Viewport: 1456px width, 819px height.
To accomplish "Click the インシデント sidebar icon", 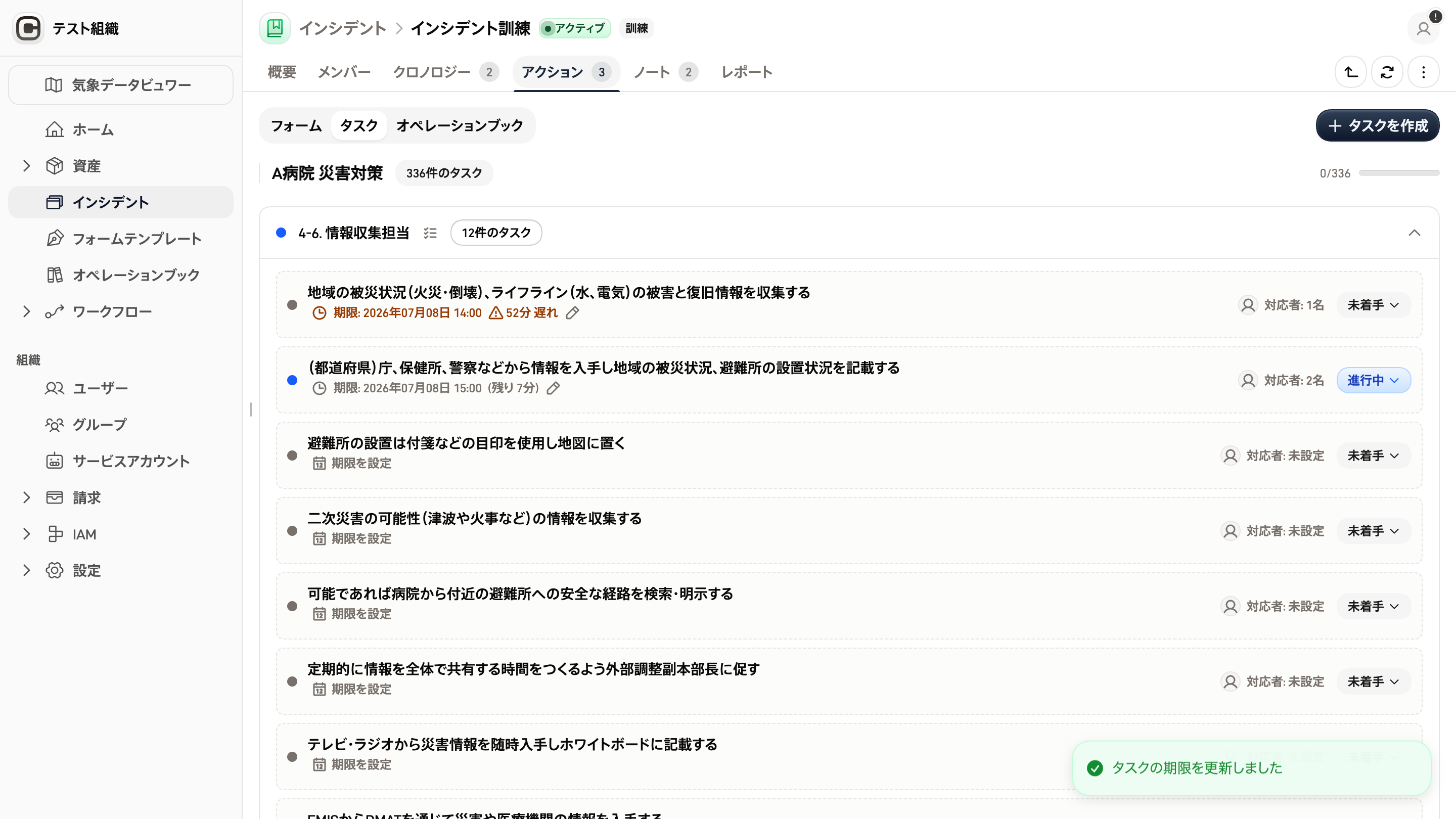I will click(x=54, y=202).
